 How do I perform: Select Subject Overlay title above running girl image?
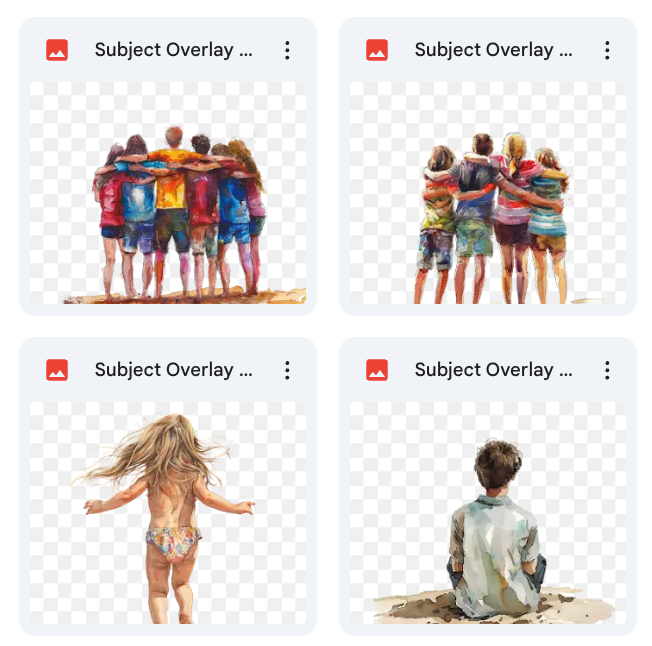point(173,370)
